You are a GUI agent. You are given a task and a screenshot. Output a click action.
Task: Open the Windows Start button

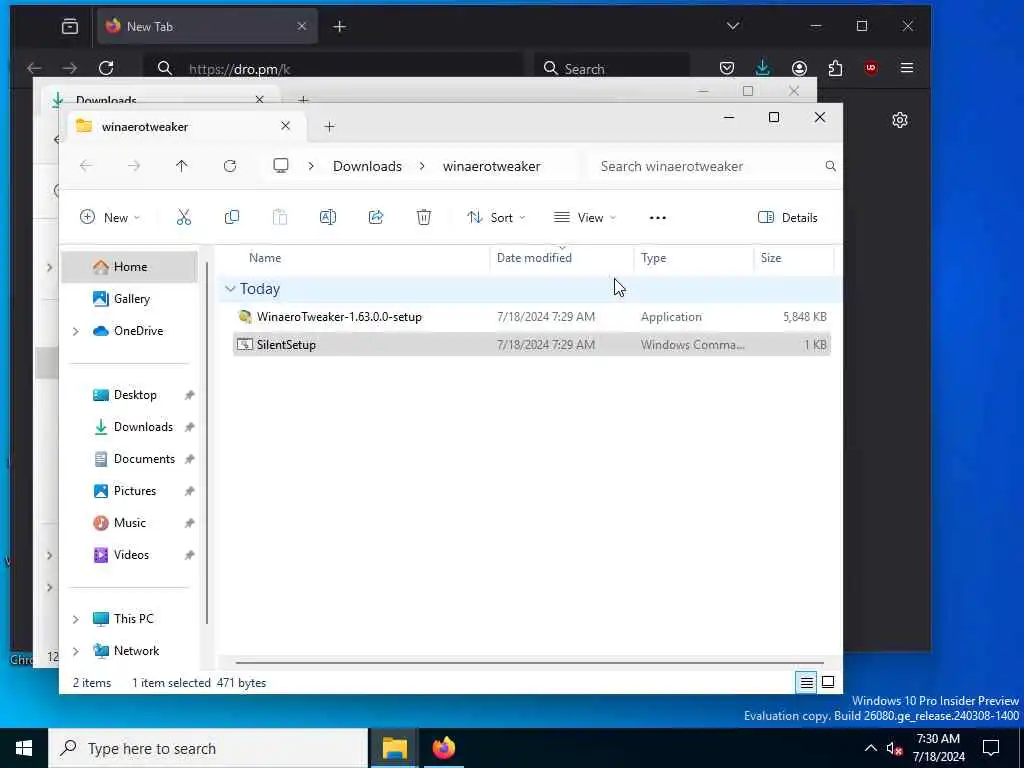[x=24, y=748]
